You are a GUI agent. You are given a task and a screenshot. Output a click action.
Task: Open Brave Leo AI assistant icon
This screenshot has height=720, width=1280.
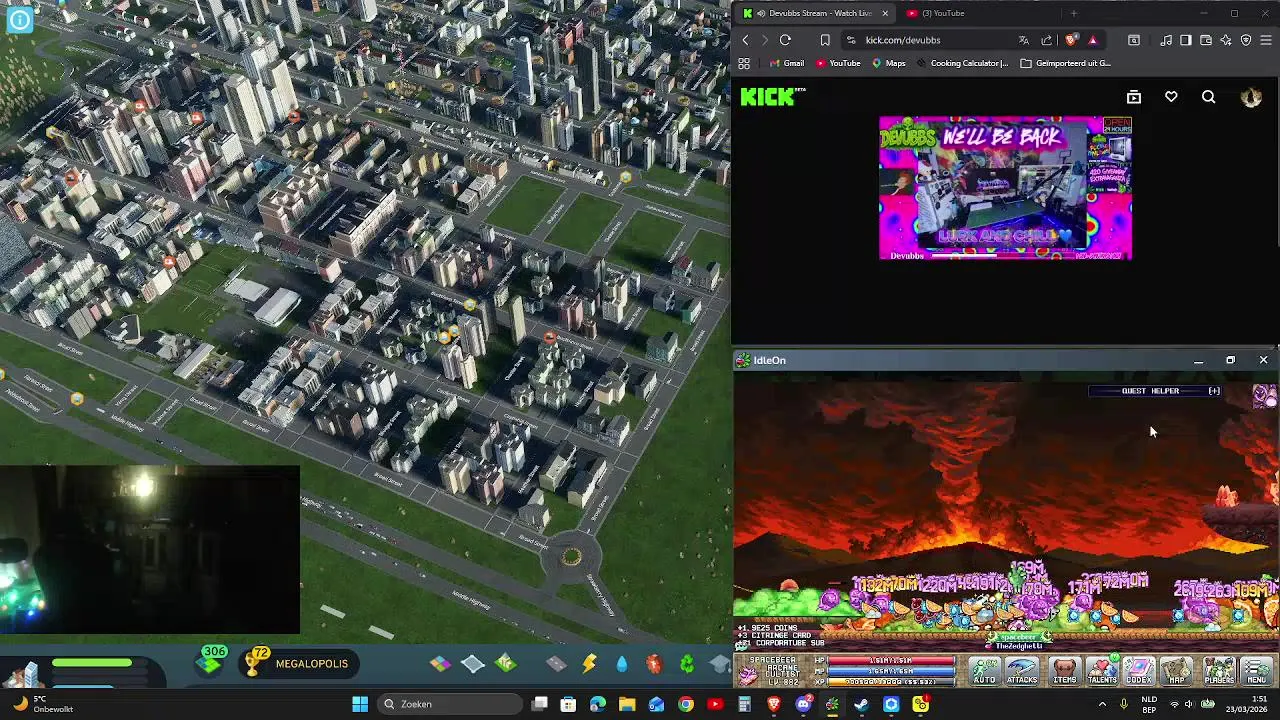coord(1226,40)
